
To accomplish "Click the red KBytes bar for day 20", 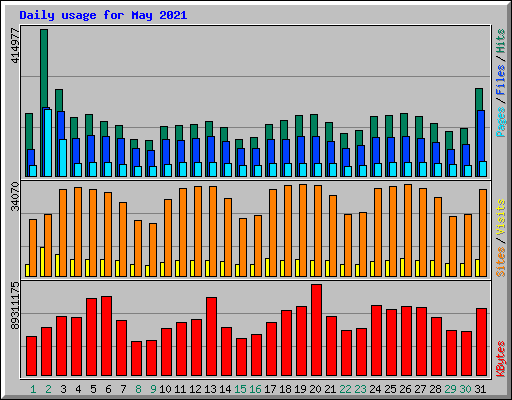I will [316, 330].
